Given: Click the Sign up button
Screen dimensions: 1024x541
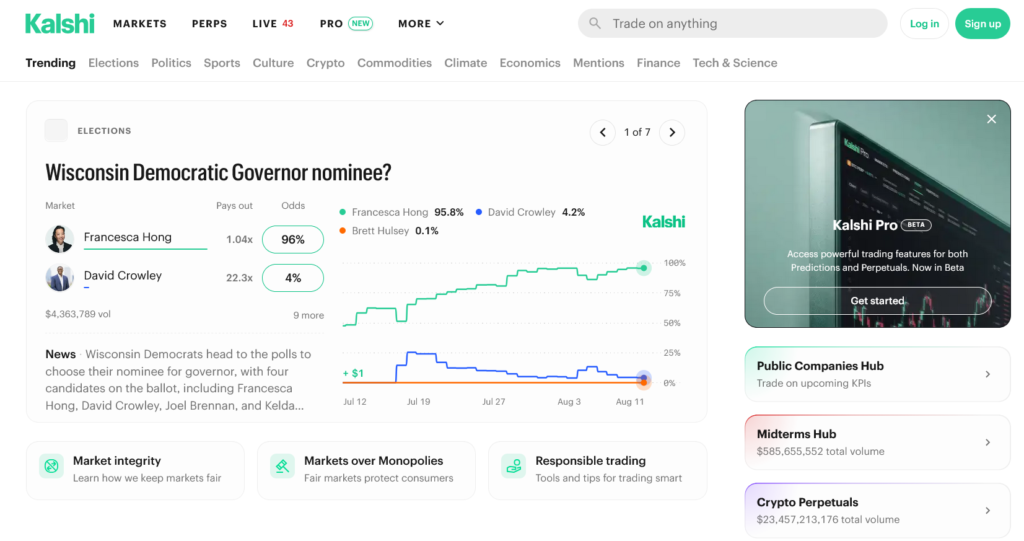Looking at the screenshot, I should pos(982,24).
